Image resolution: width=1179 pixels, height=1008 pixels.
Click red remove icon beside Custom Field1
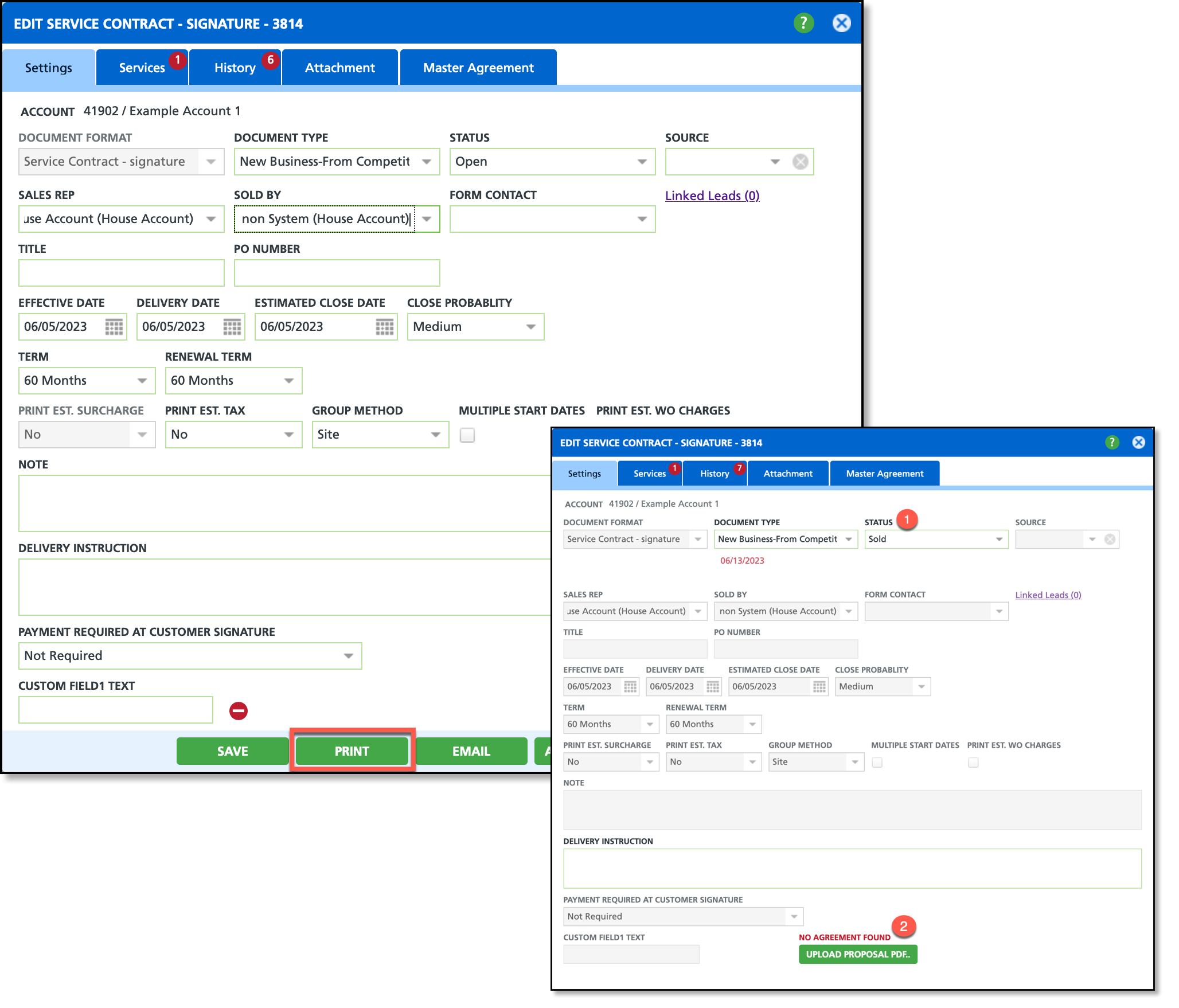pos(239,711)
